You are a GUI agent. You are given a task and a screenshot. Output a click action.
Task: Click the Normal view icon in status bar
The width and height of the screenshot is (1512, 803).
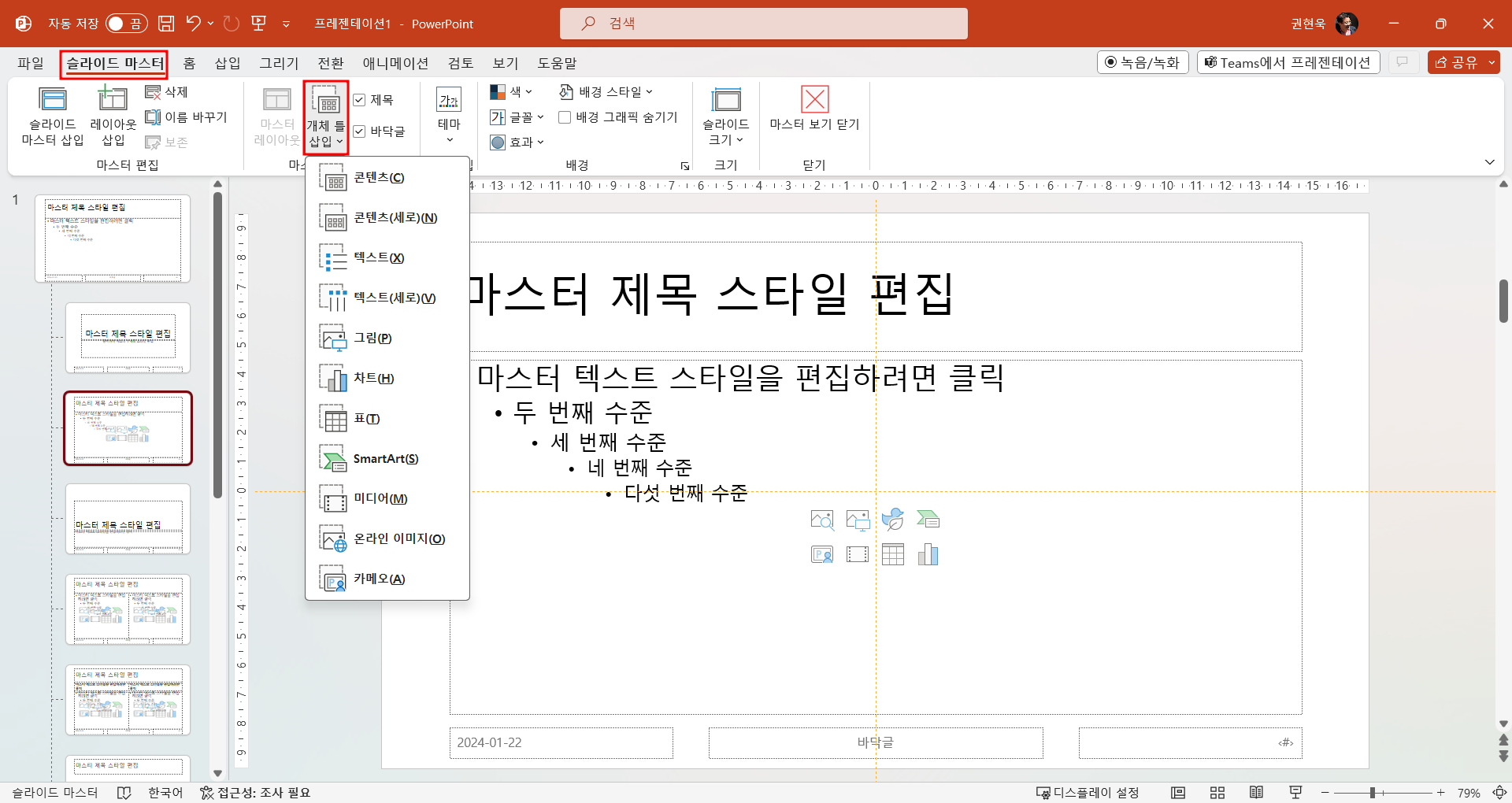1178,793
